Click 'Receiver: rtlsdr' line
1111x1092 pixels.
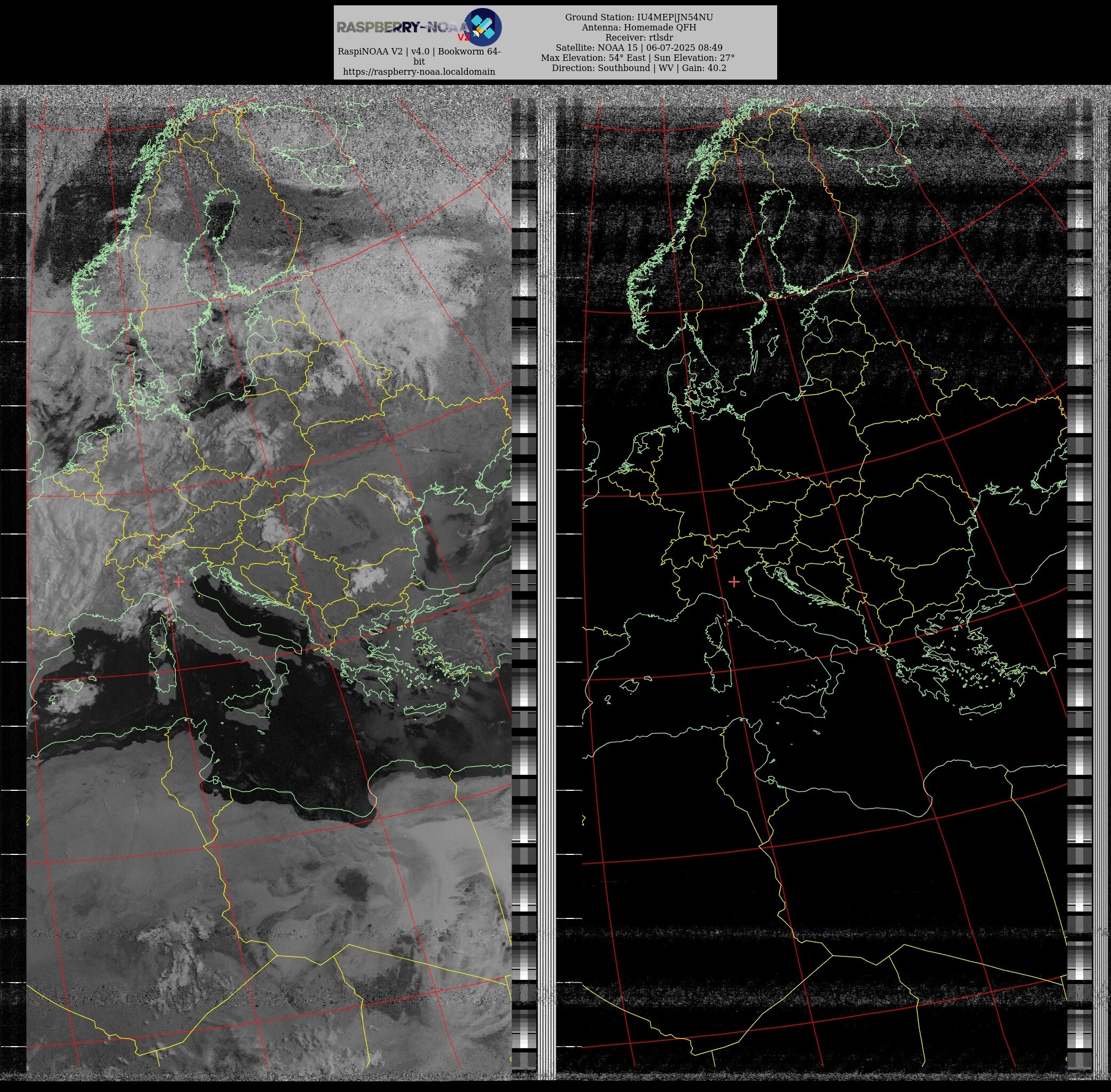tap(639, 38)
